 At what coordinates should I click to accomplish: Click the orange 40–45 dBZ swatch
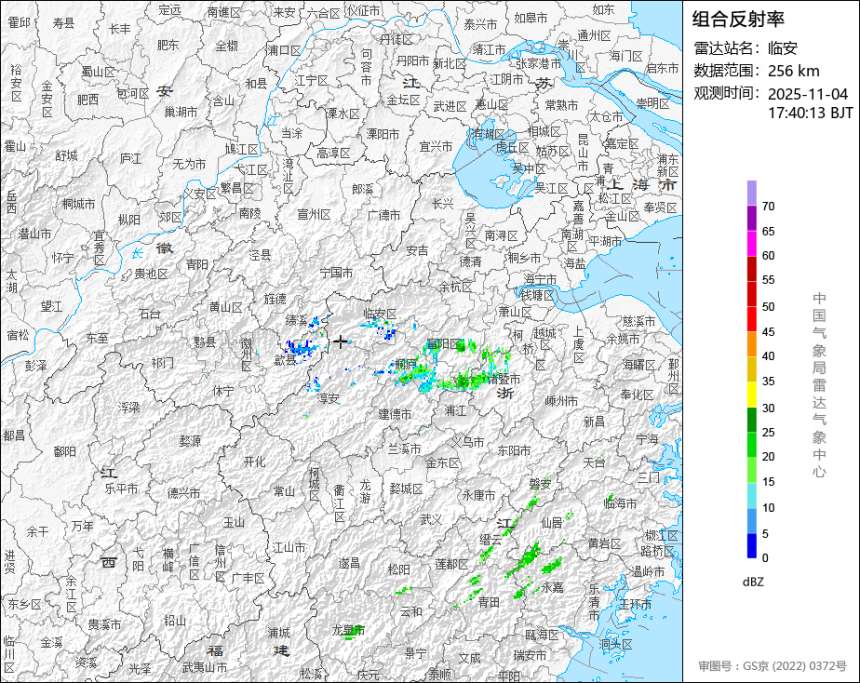[x=751, y=344]
